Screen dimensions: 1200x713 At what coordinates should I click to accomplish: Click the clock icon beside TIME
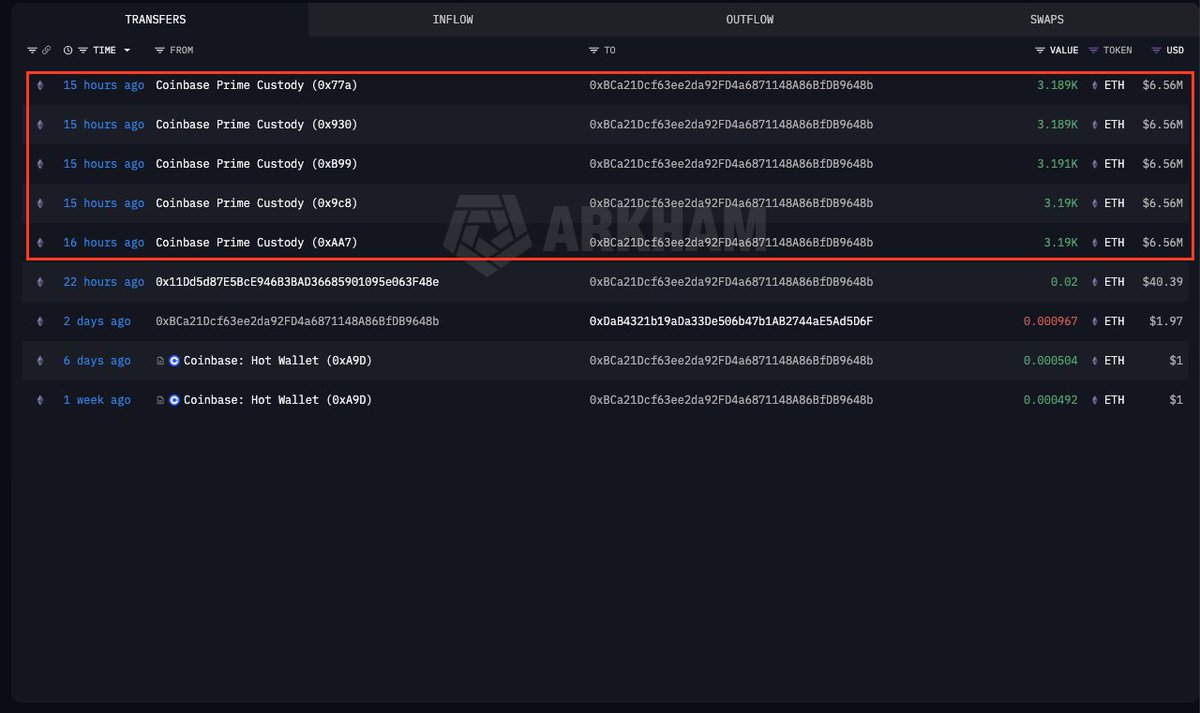coord(68,50)
